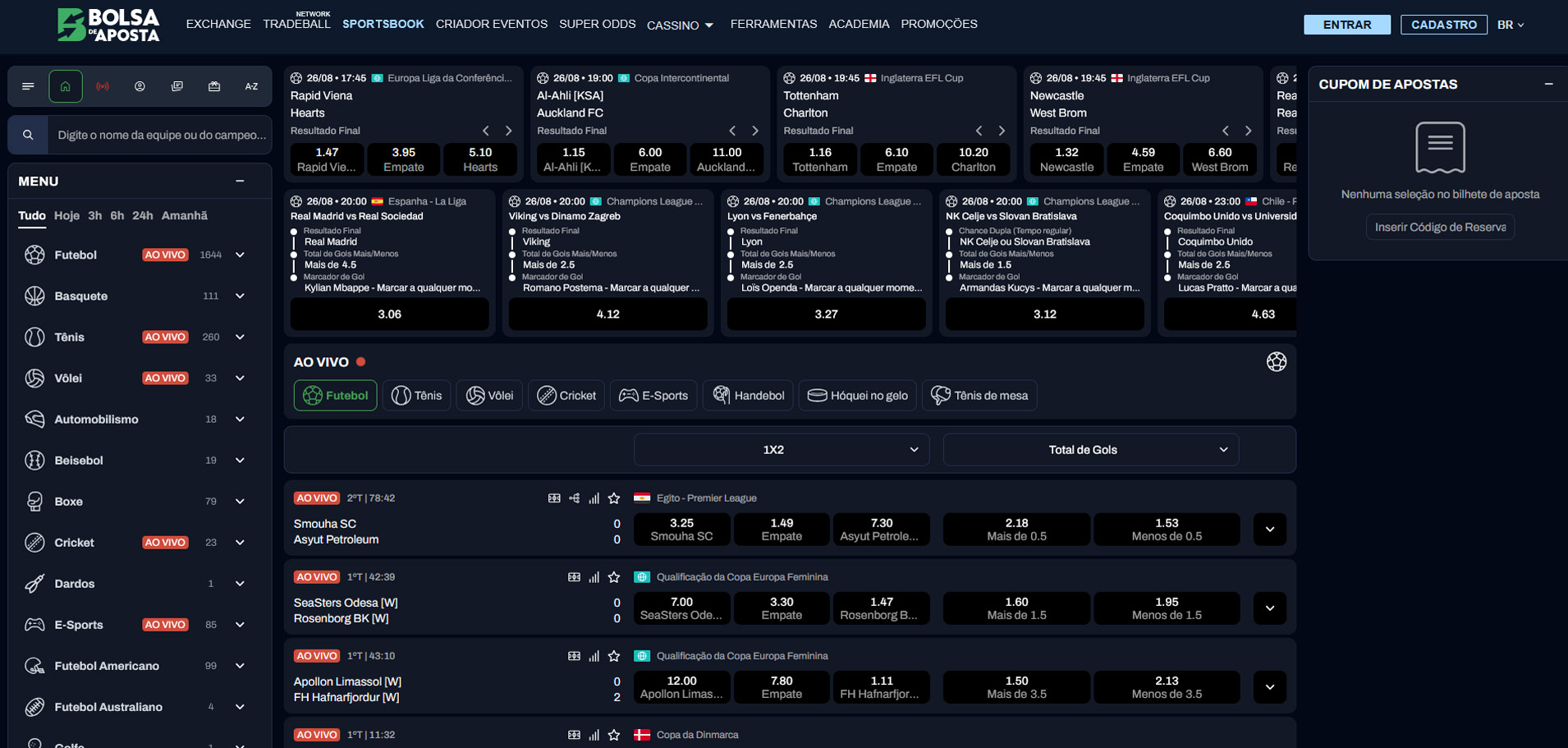Image resolution: width=1568 pixels, height=748 pixels.
Task: Select Hóquei no gelo live filter
Action: pyautogui.click(x=858, y=396)
